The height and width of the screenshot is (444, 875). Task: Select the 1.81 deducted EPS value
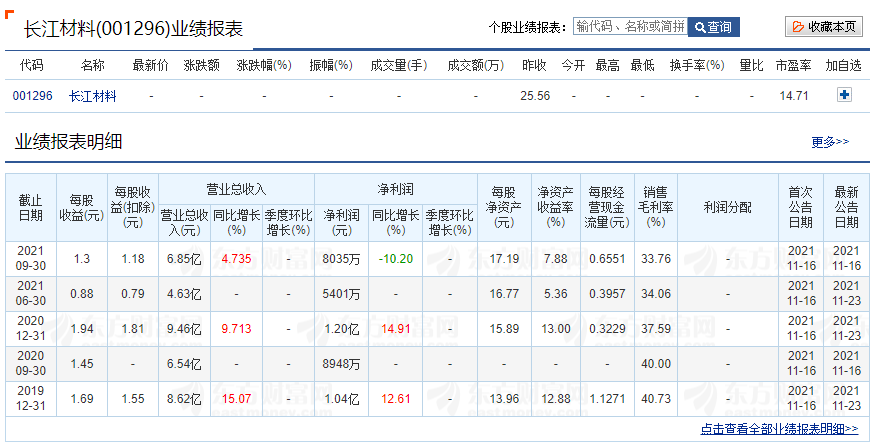(x=133, y=329)
